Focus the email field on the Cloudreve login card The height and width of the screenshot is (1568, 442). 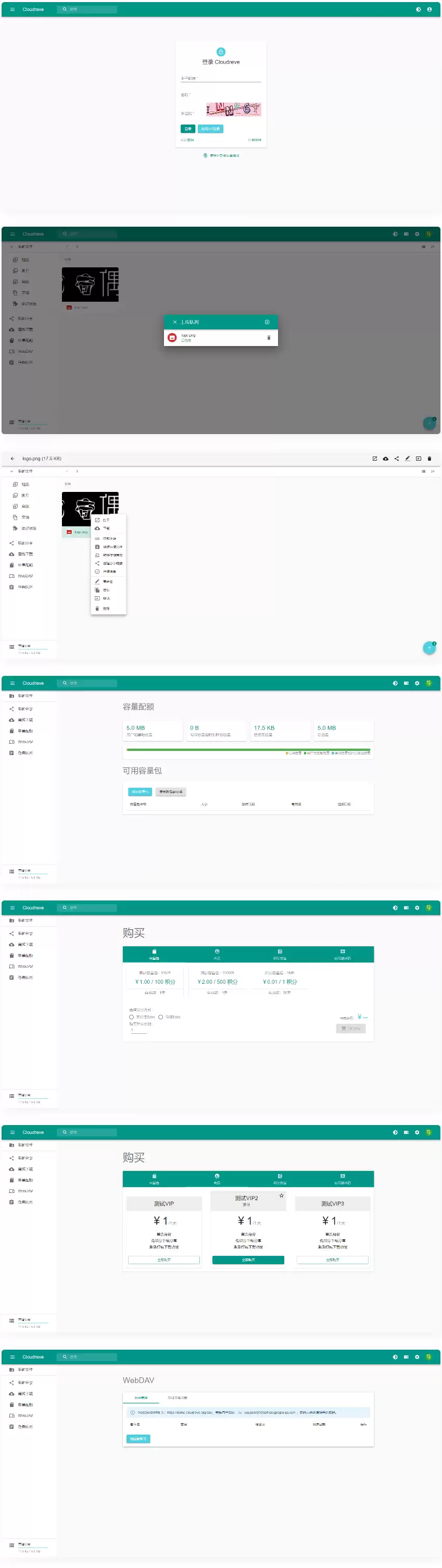(221, 78)
